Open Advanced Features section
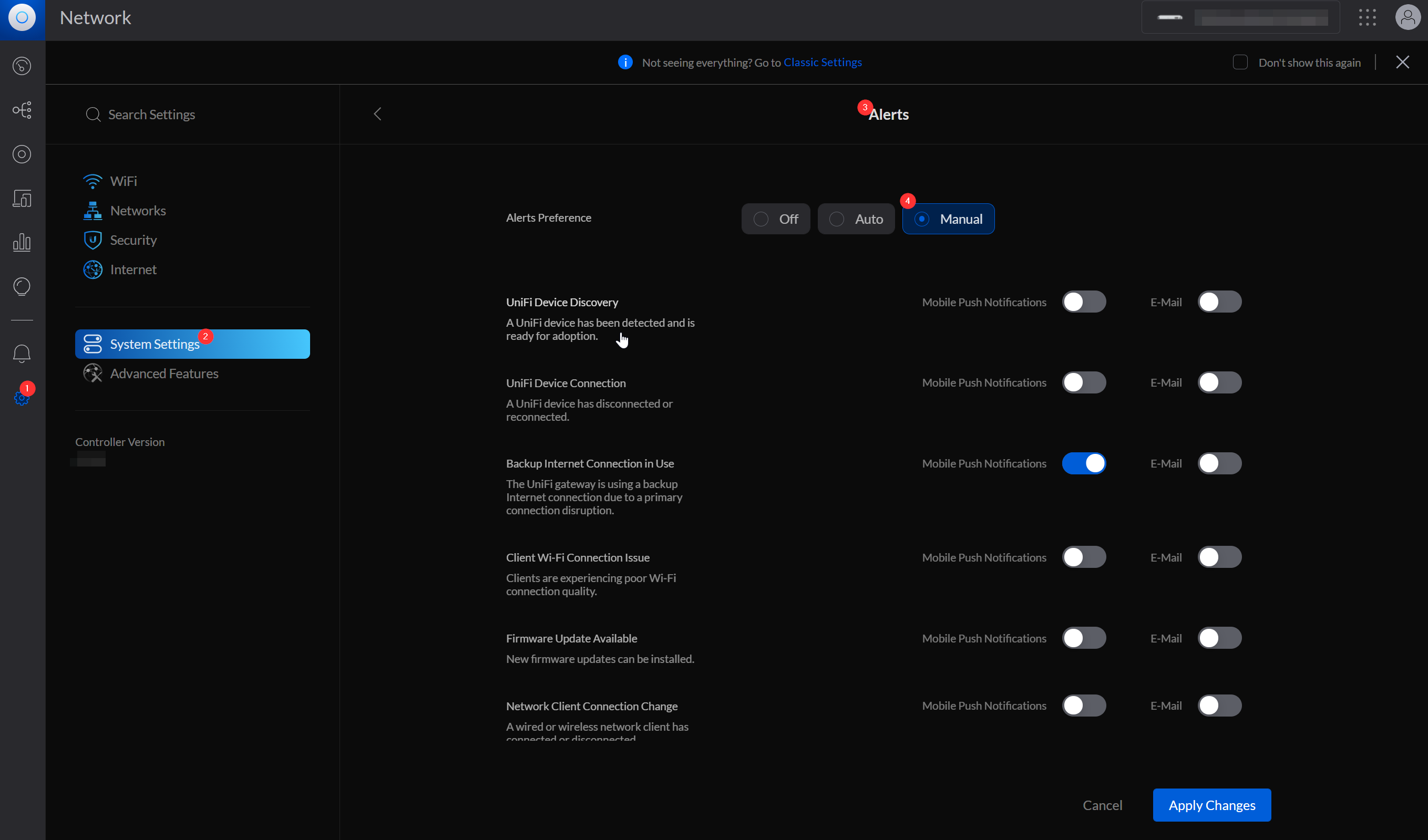The image size is (1428, 840). [x=164, y=374]
